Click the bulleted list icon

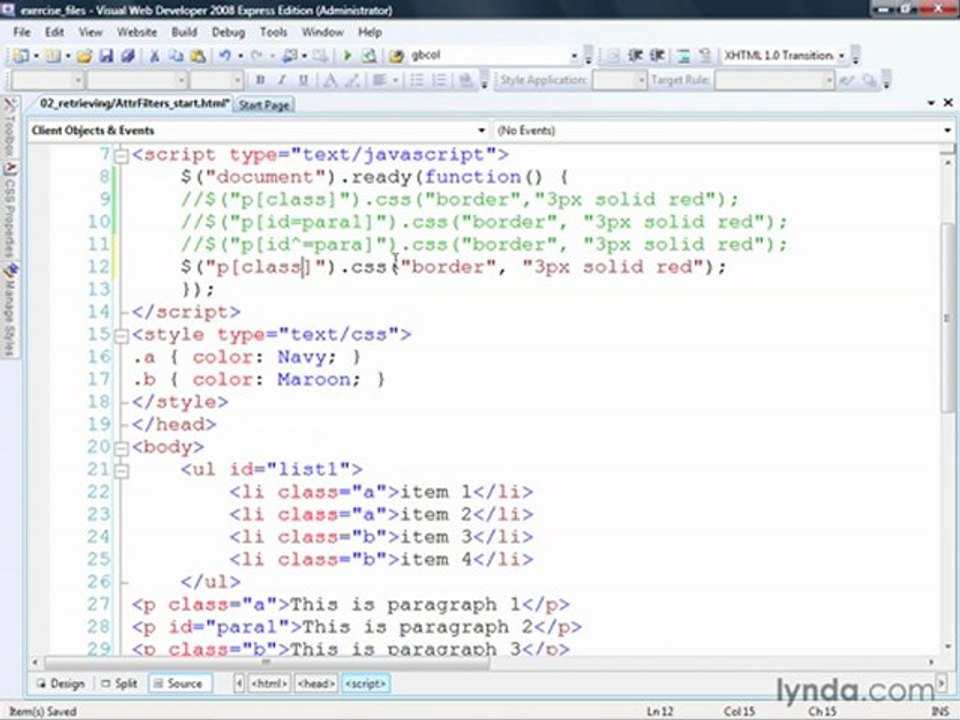pos(417,80)
